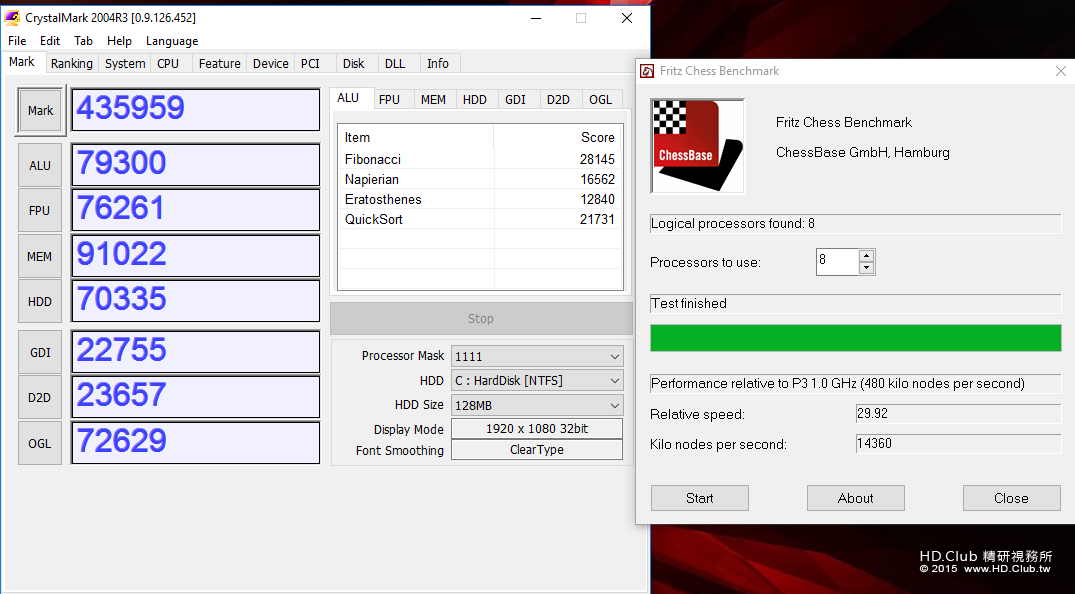Select the Eratosthenes row
Viewport: 1075px width, 594px height.
[480, 199]
